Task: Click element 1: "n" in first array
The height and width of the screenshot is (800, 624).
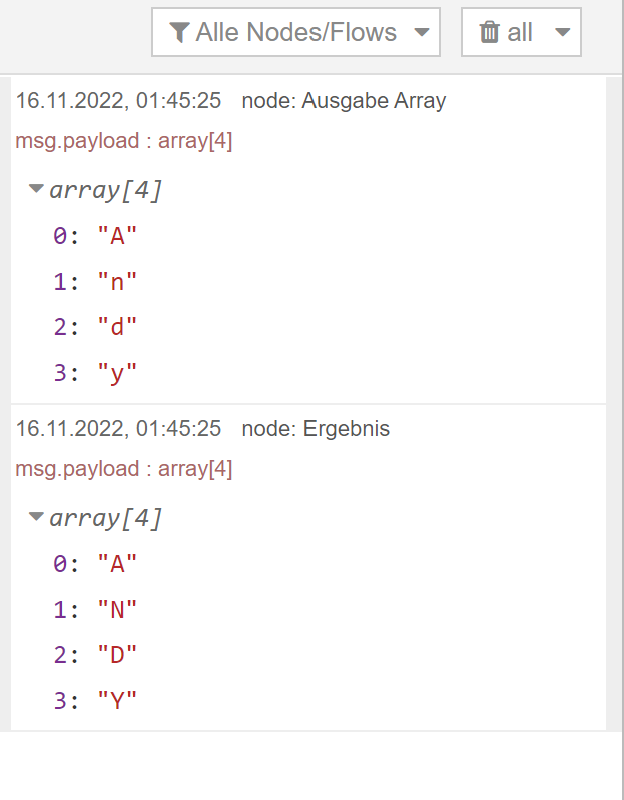Action: point(95,282)
